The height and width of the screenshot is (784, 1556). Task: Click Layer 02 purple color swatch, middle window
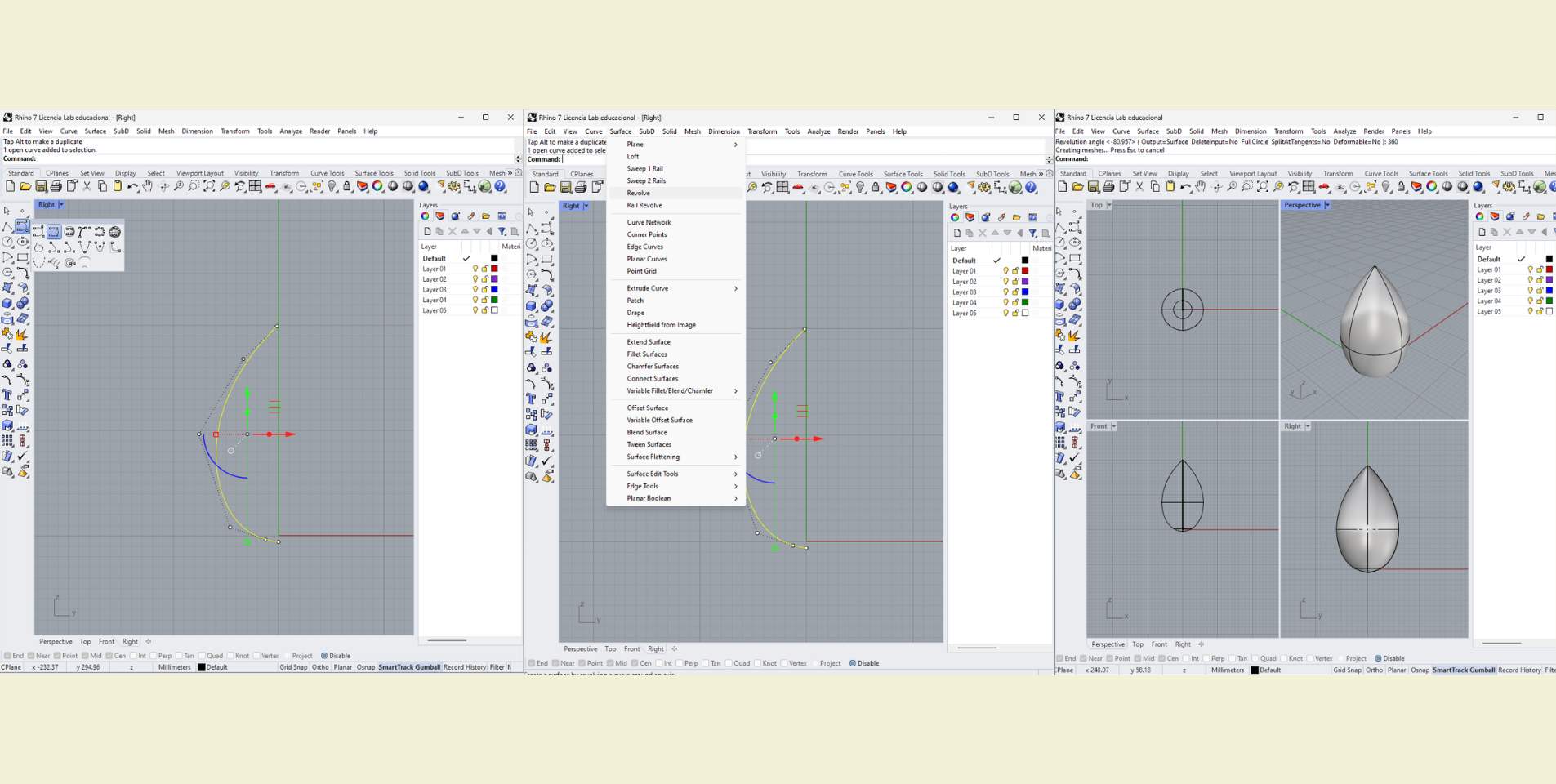pyautogui.click(x=1025, y=281)
